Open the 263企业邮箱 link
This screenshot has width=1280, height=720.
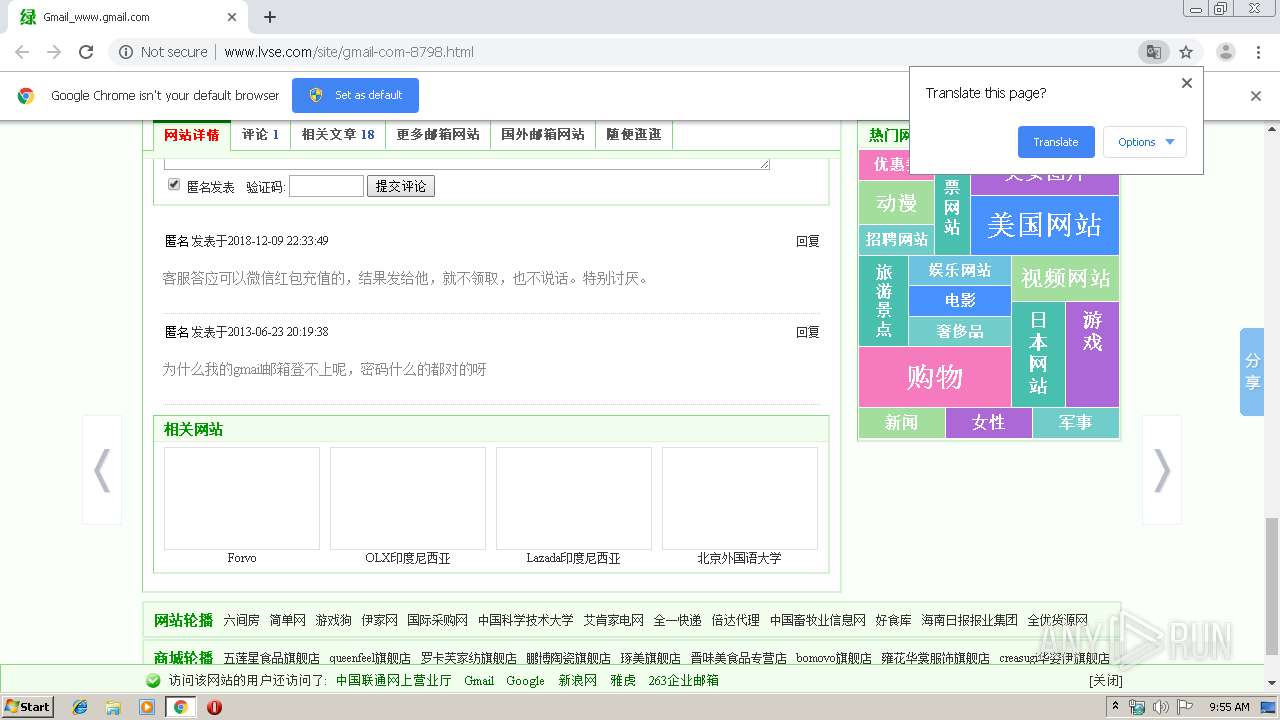[683, 681]
